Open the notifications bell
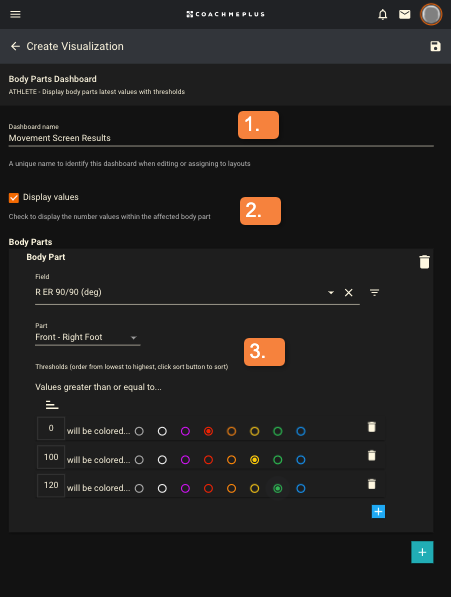 382,14
